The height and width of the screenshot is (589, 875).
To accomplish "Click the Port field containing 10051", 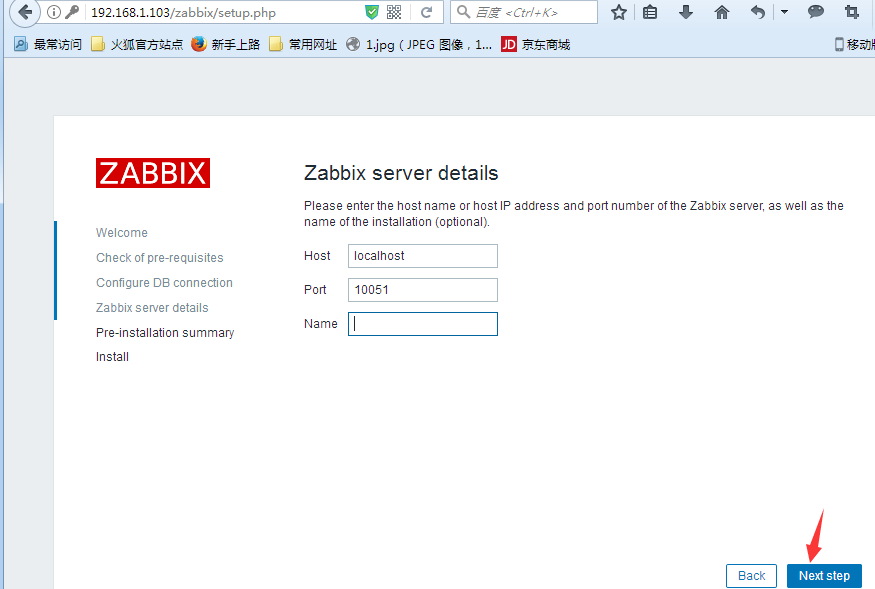I will [x=423, y=290].
